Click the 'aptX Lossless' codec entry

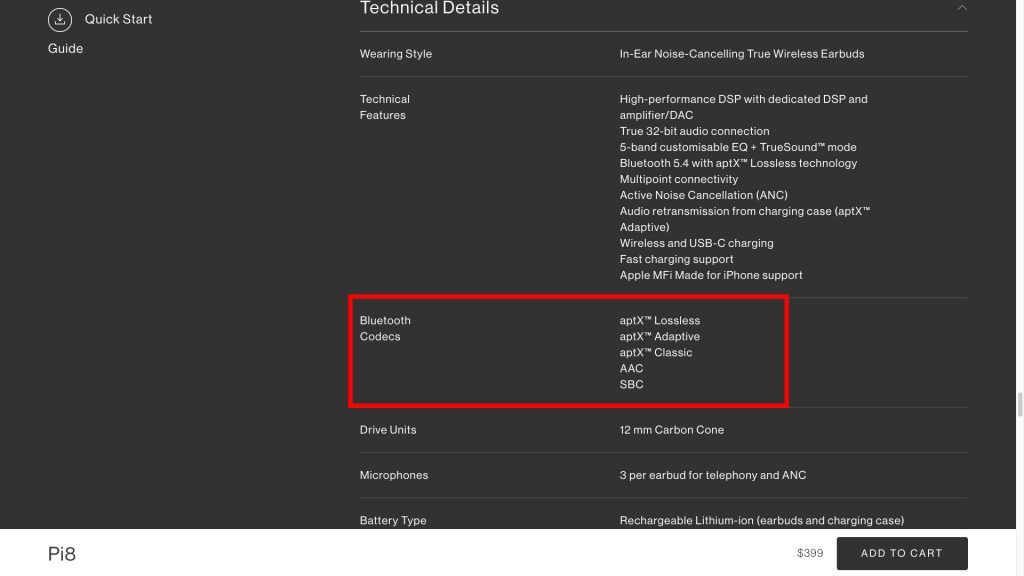coord(660,321)
